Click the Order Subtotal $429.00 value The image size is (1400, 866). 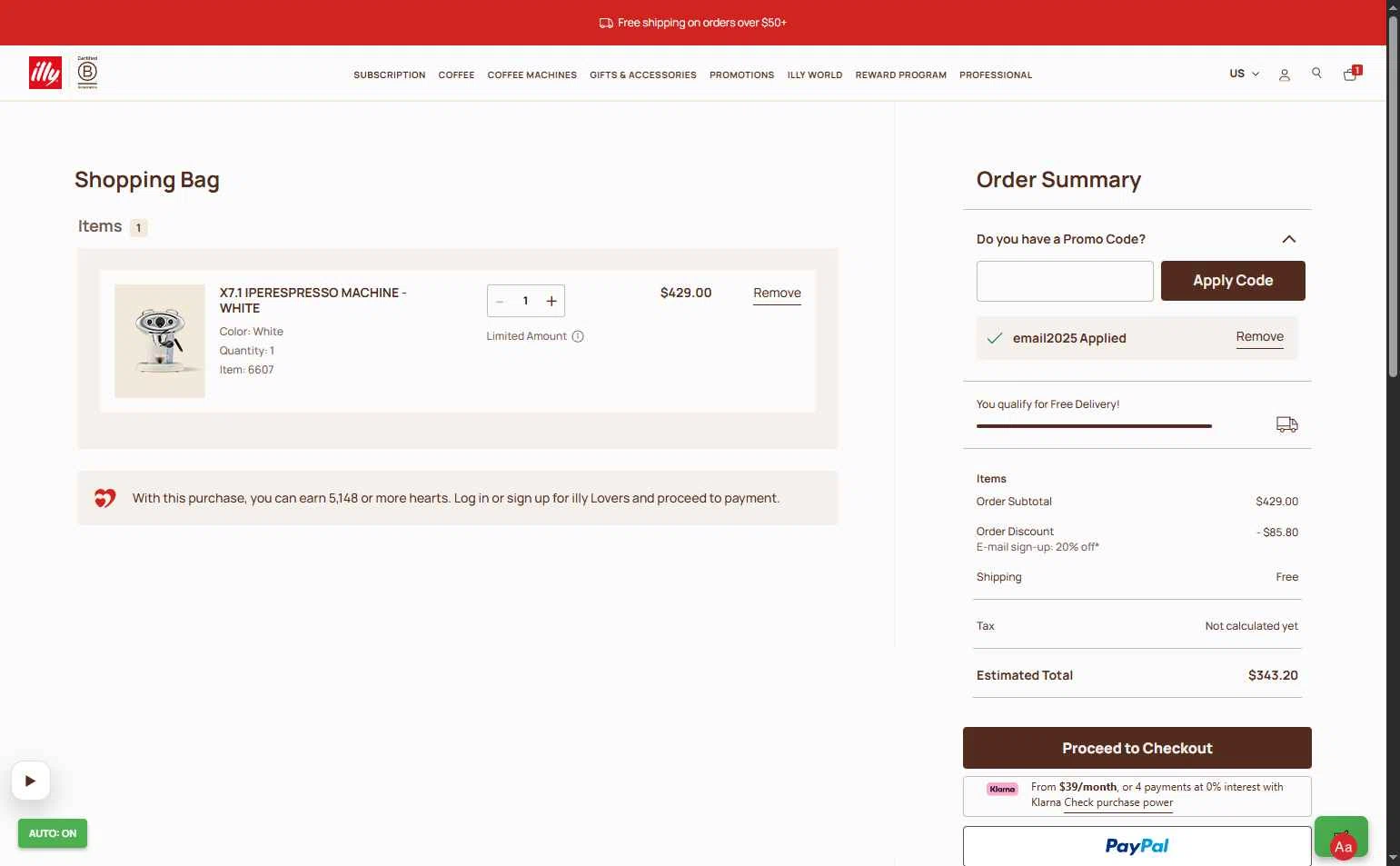[x=1276, y=502]
